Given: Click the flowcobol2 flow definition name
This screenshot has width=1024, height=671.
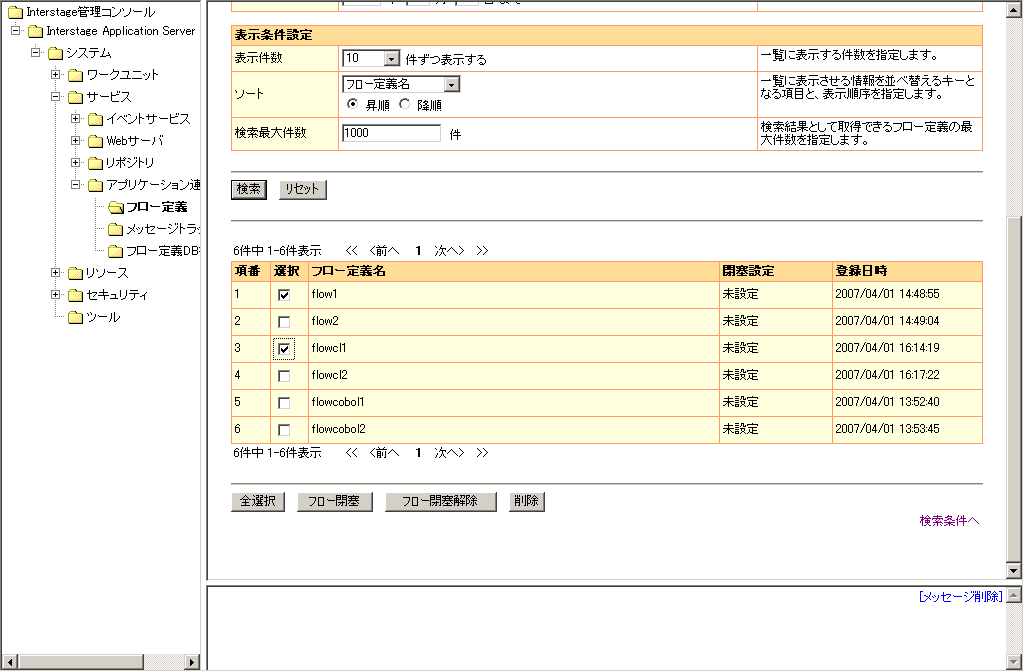Looking at the screenshot, I should tap(338, 429).
